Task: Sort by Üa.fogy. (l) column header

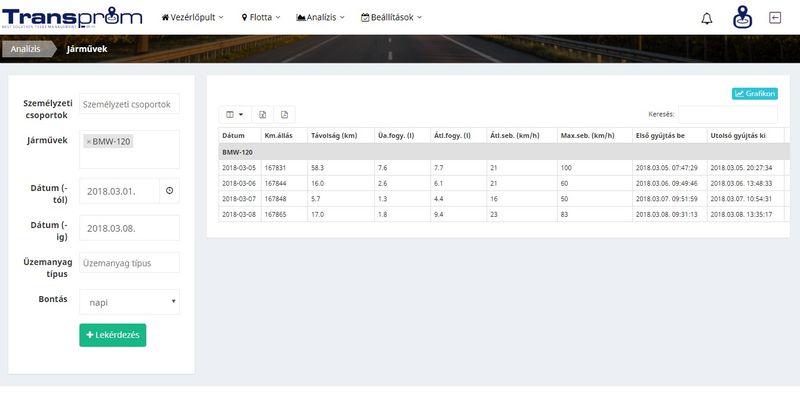Action: (402, 136)
